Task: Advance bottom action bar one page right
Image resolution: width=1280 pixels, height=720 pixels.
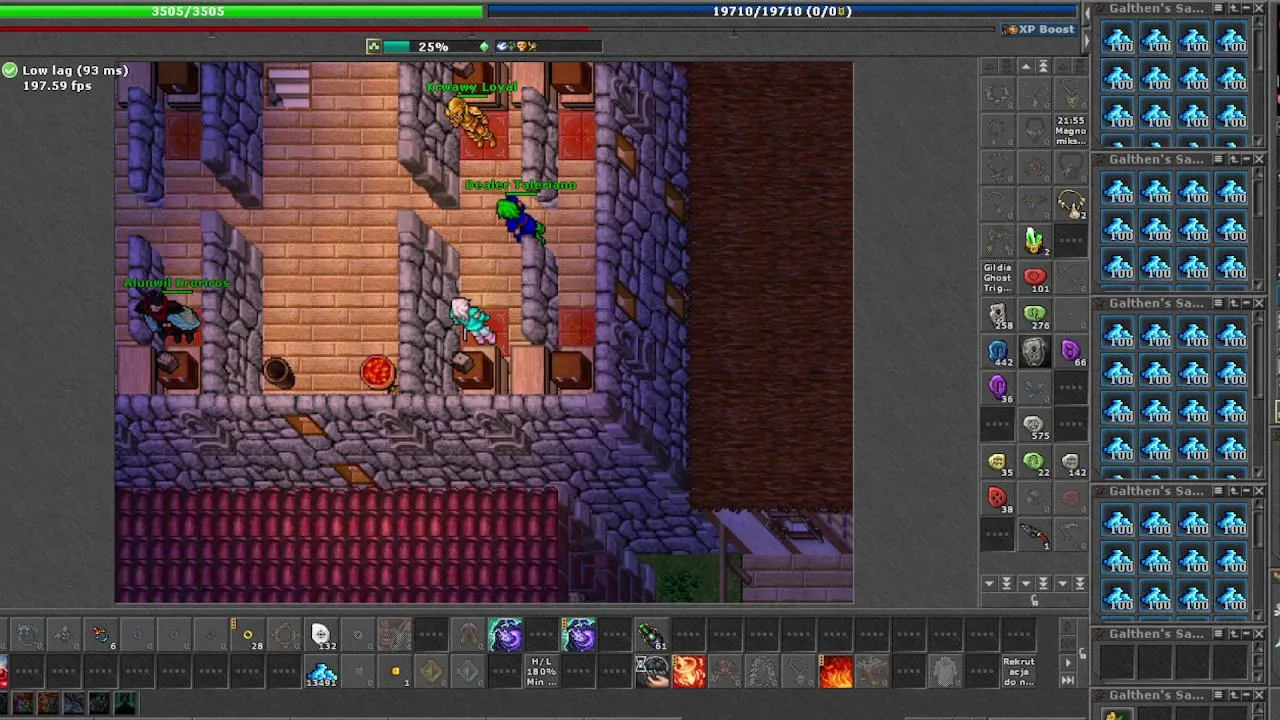Action: [x=1068, y=662]
